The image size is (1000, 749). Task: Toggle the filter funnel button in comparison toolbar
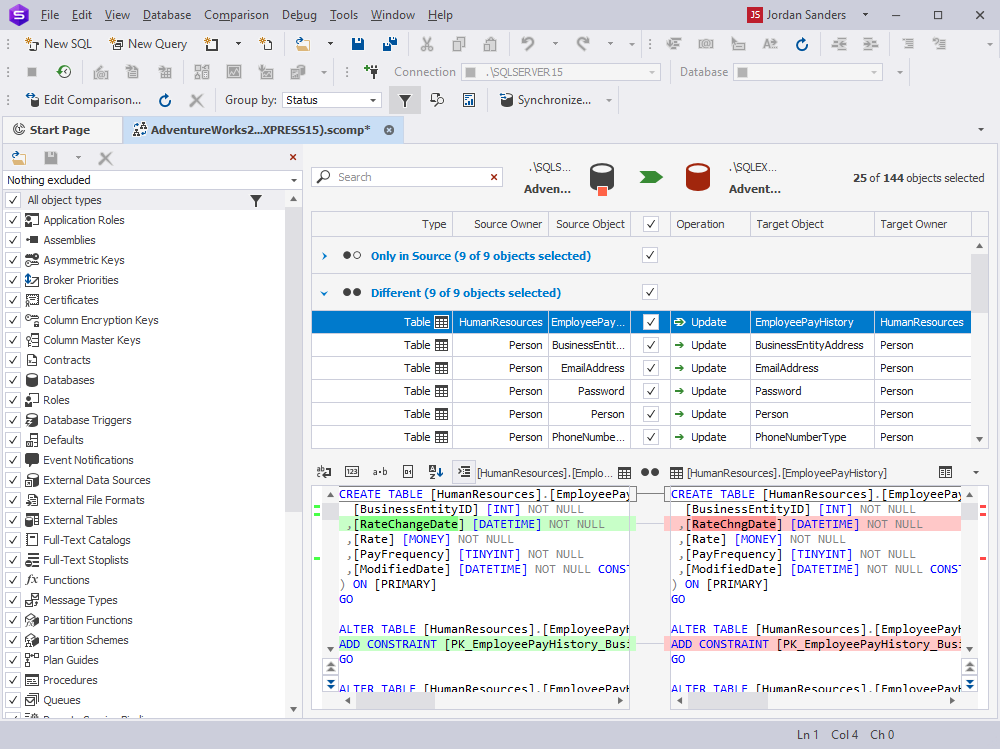[404, 100]
